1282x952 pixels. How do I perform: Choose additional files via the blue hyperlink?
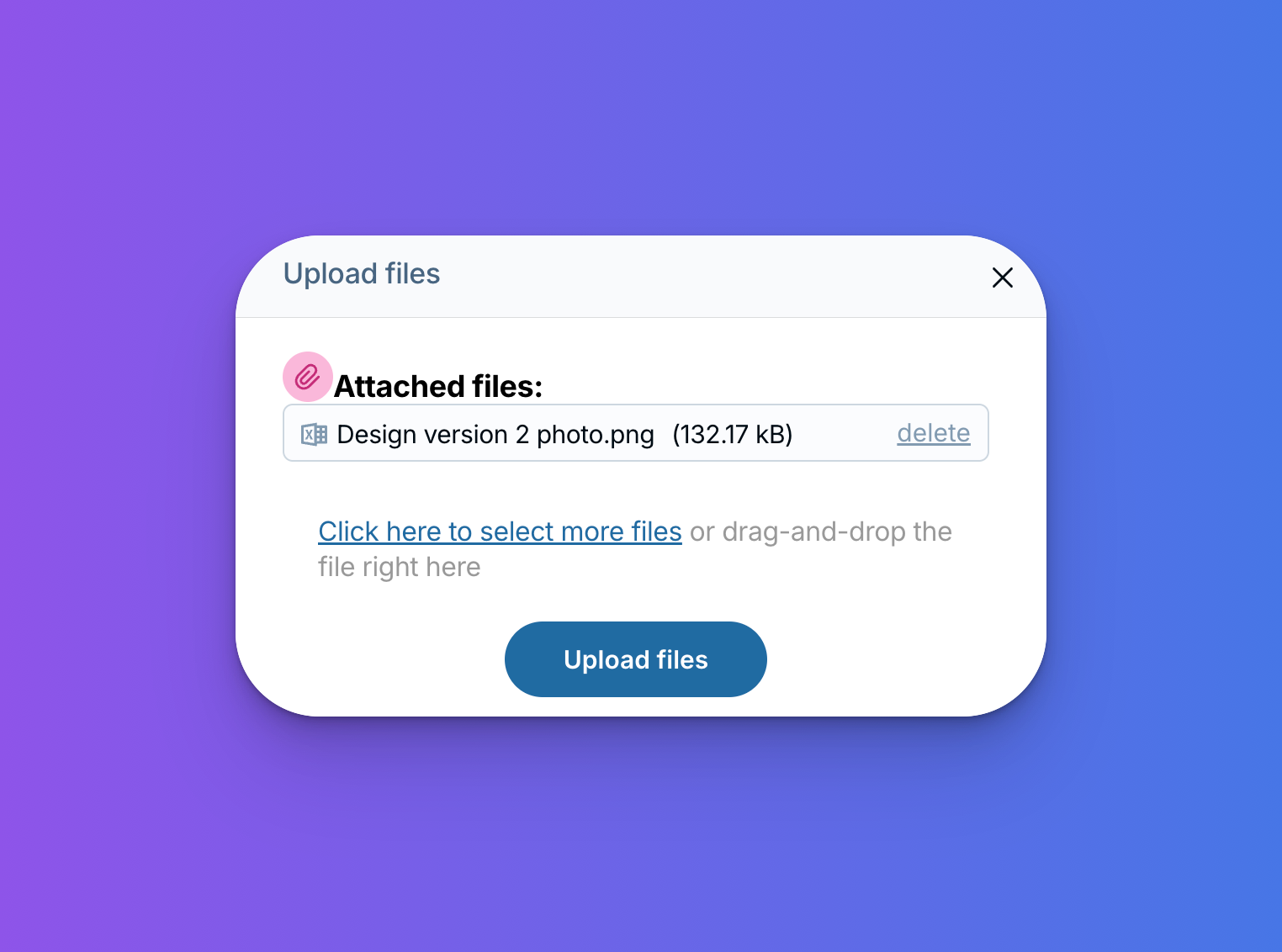coord(500,532)
